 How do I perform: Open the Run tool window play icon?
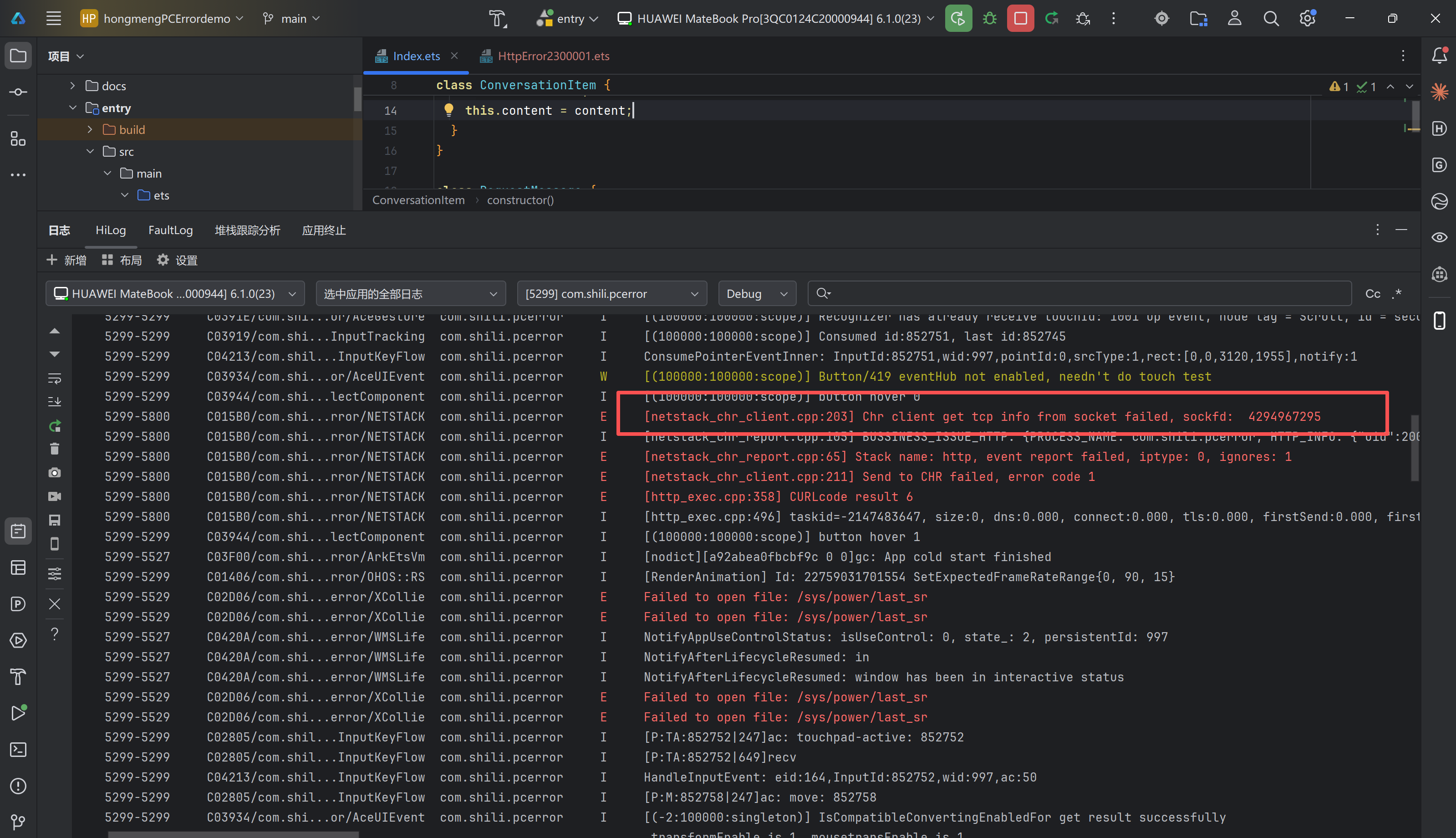pos(18,713)
